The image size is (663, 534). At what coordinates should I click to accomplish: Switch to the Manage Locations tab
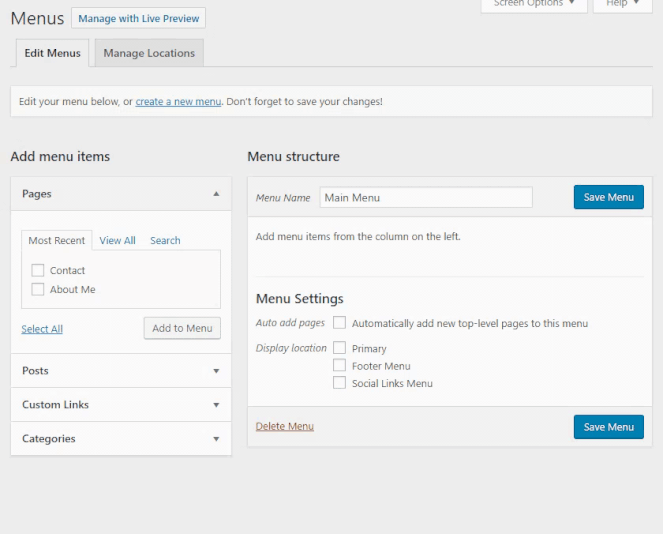point(149,53)
